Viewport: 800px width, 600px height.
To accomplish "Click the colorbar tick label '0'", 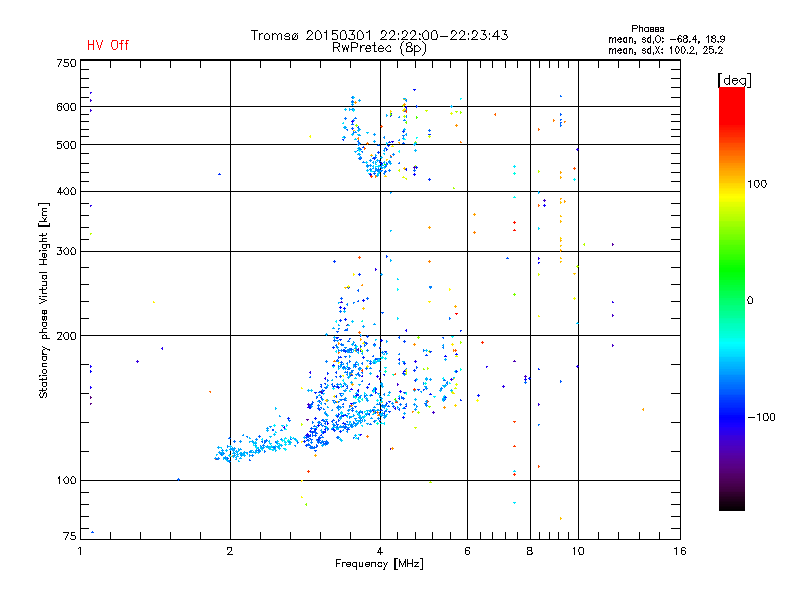I will [x=750, y=301].
